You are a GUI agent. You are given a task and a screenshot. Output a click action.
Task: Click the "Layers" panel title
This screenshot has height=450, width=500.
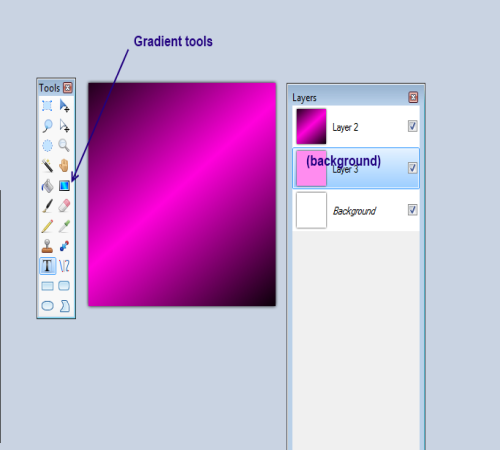tap(304, 98)
